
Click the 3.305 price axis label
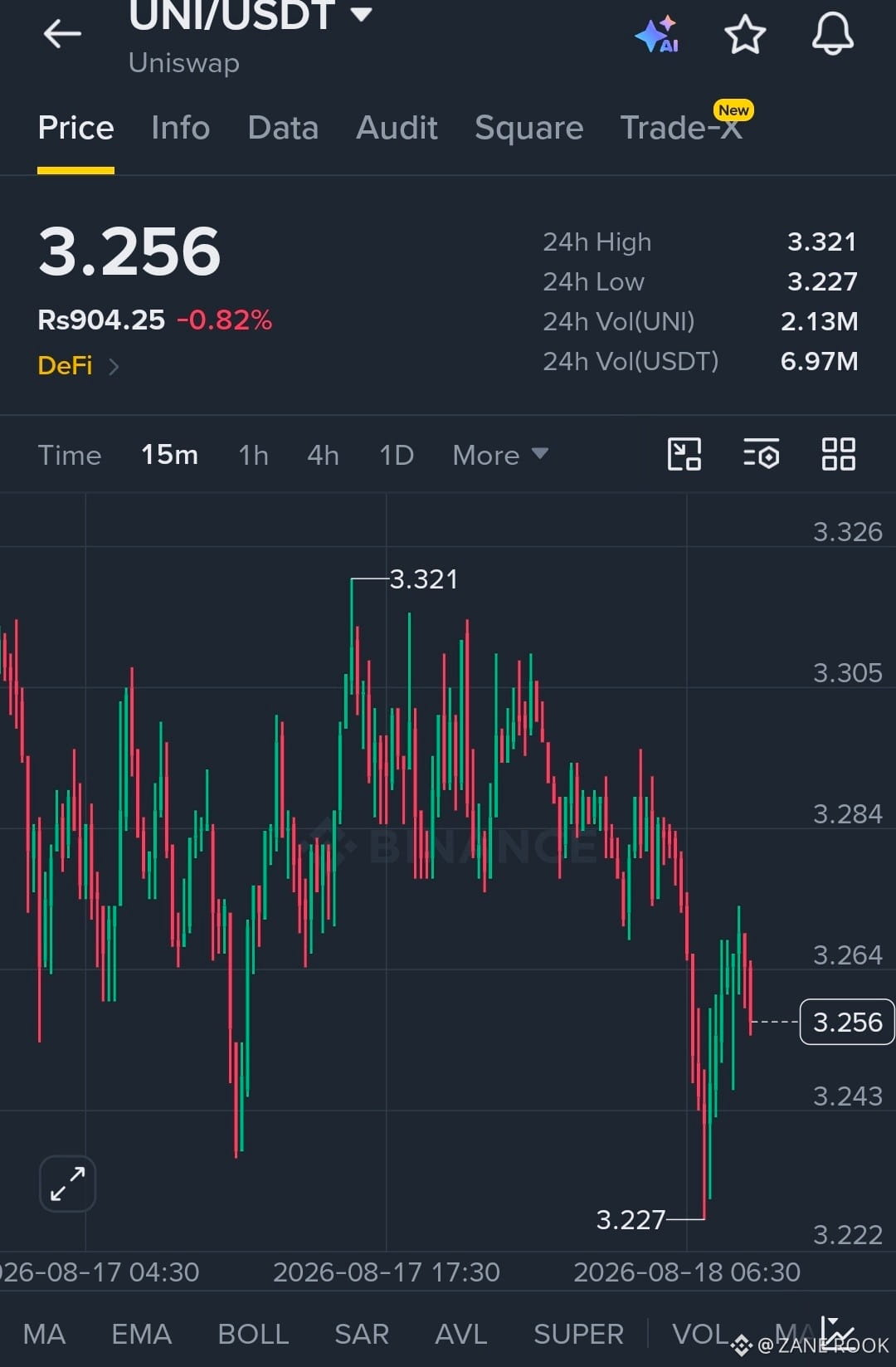coord(847,672)
